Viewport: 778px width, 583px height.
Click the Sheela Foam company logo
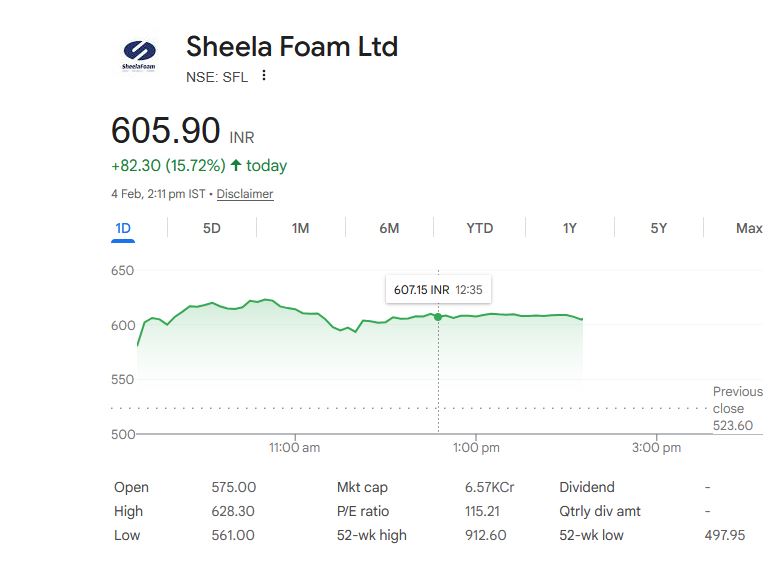point(138,54)
